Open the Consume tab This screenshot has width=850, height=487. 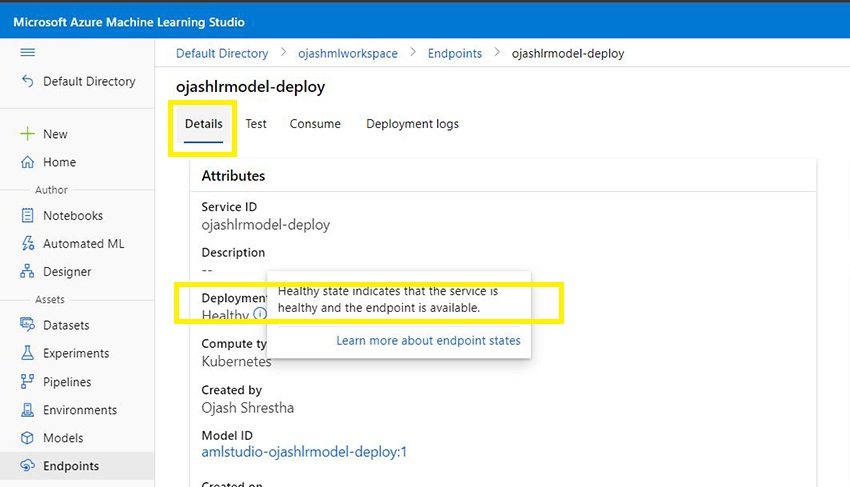pos(315,124)
